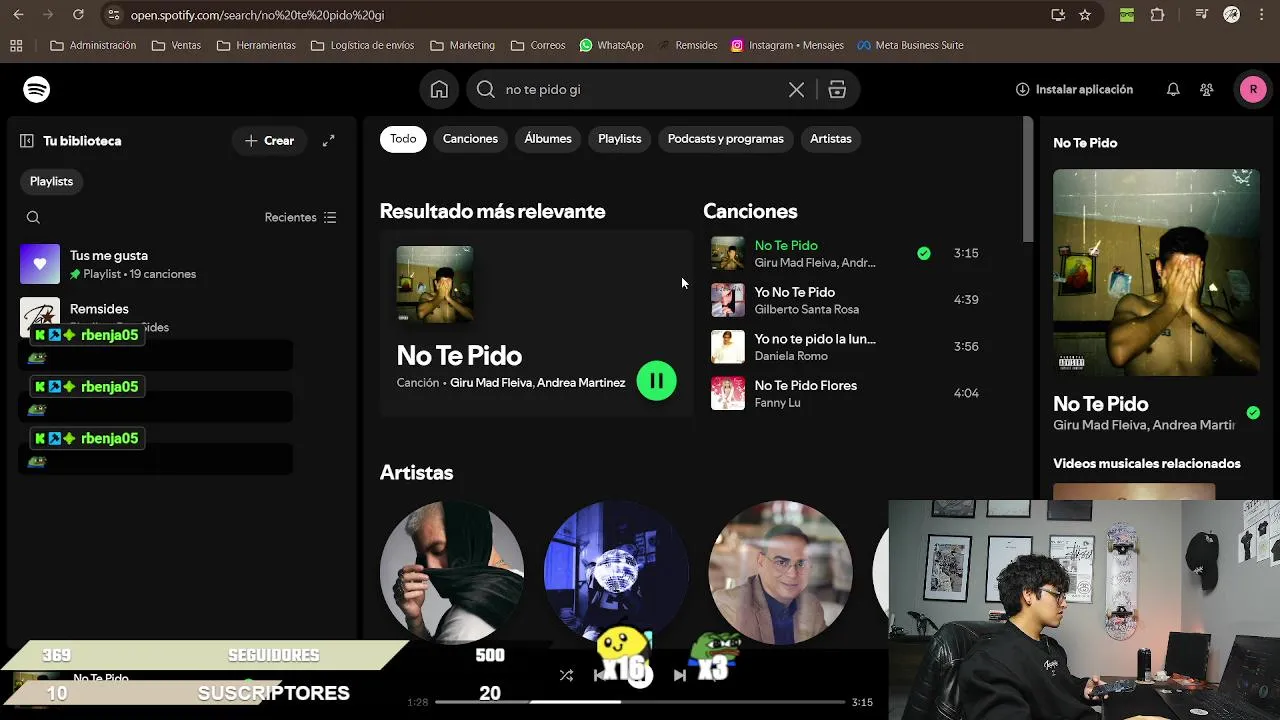The height and width of the screenshot is (720, 1280).
Task: Click the vertical scrollbar of the results
Action: point(1027,180)
